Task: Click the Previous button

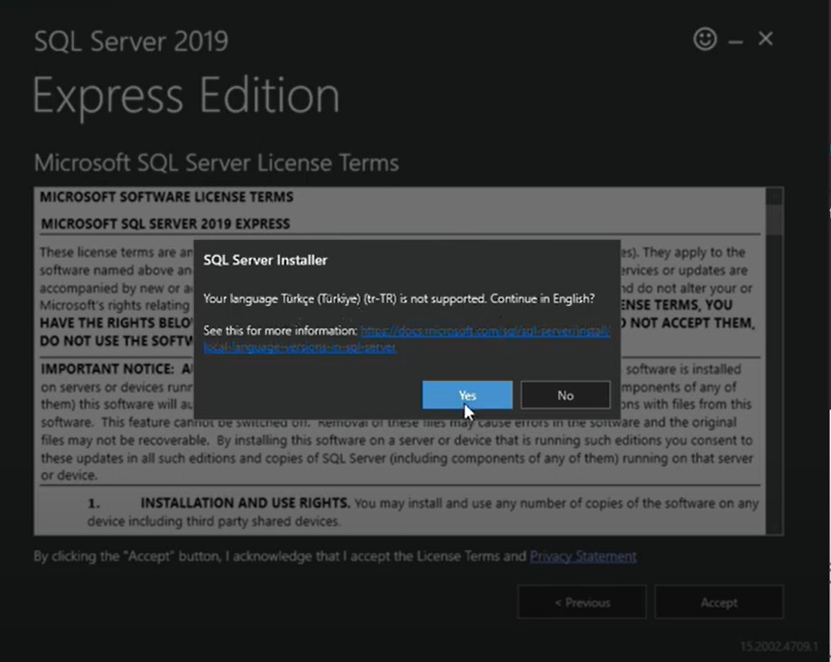Action: tap(582, 602)
